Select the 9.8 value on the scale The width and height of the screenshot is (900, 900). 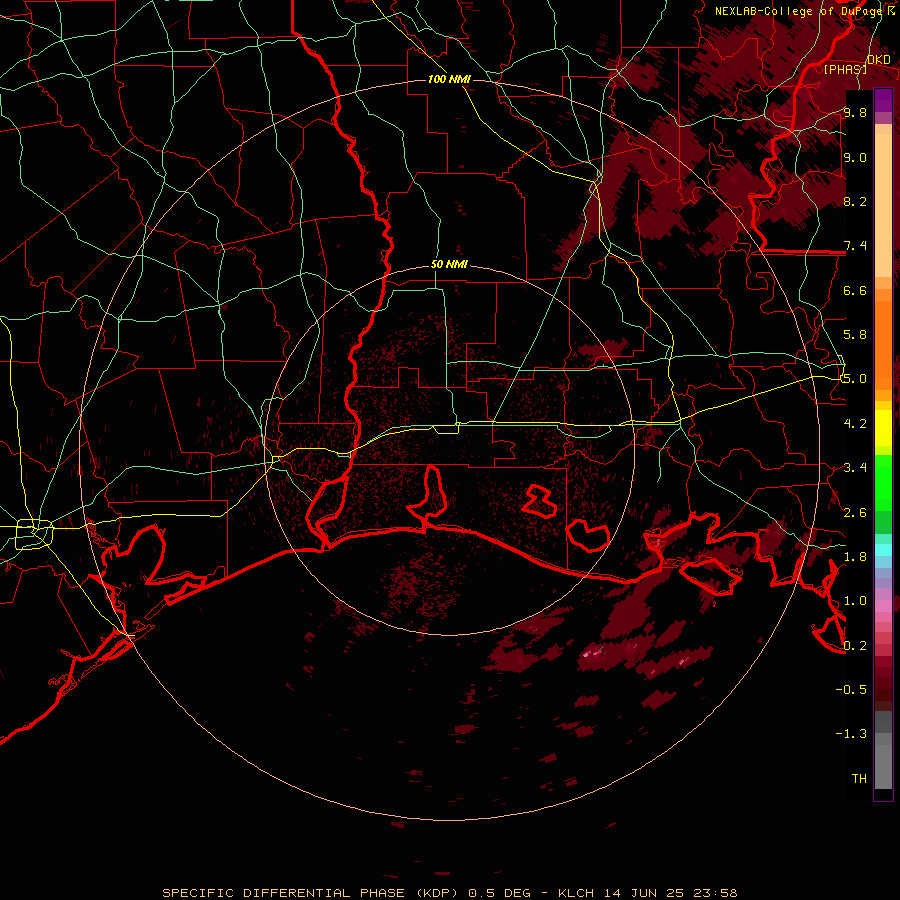[855, 112]
